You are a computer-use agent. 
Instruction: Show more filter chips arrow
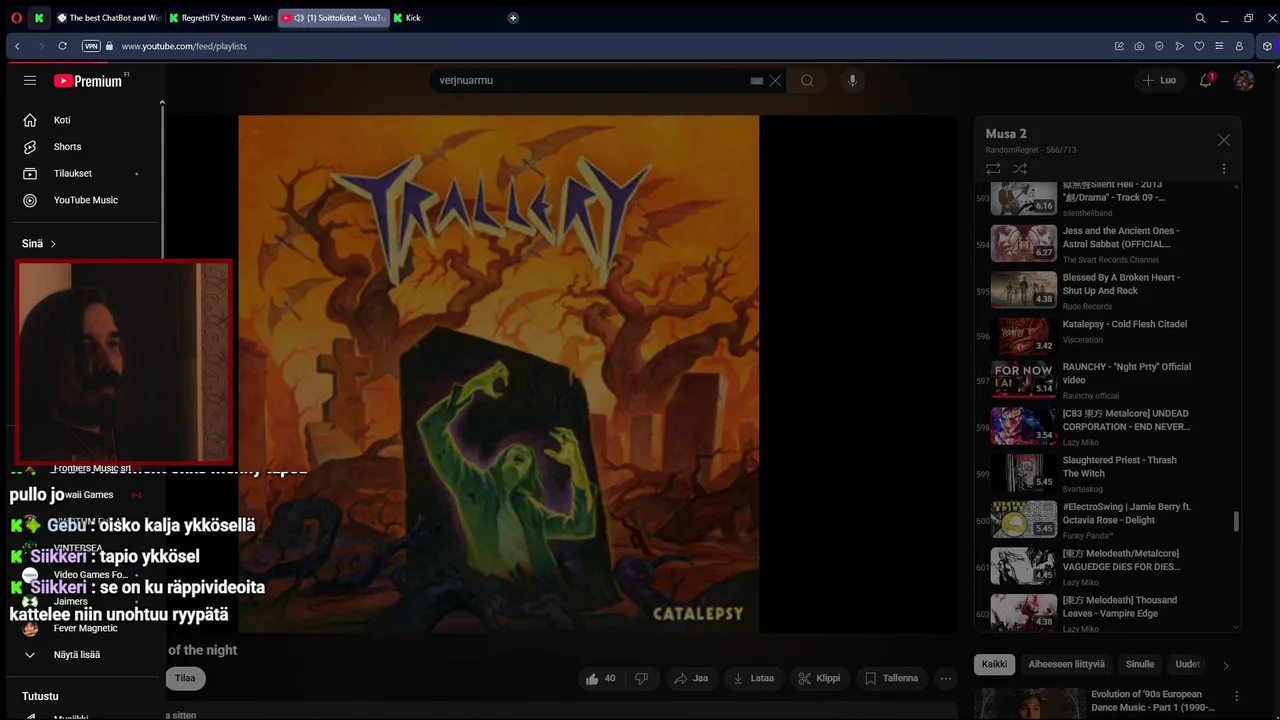point(1226,665)
